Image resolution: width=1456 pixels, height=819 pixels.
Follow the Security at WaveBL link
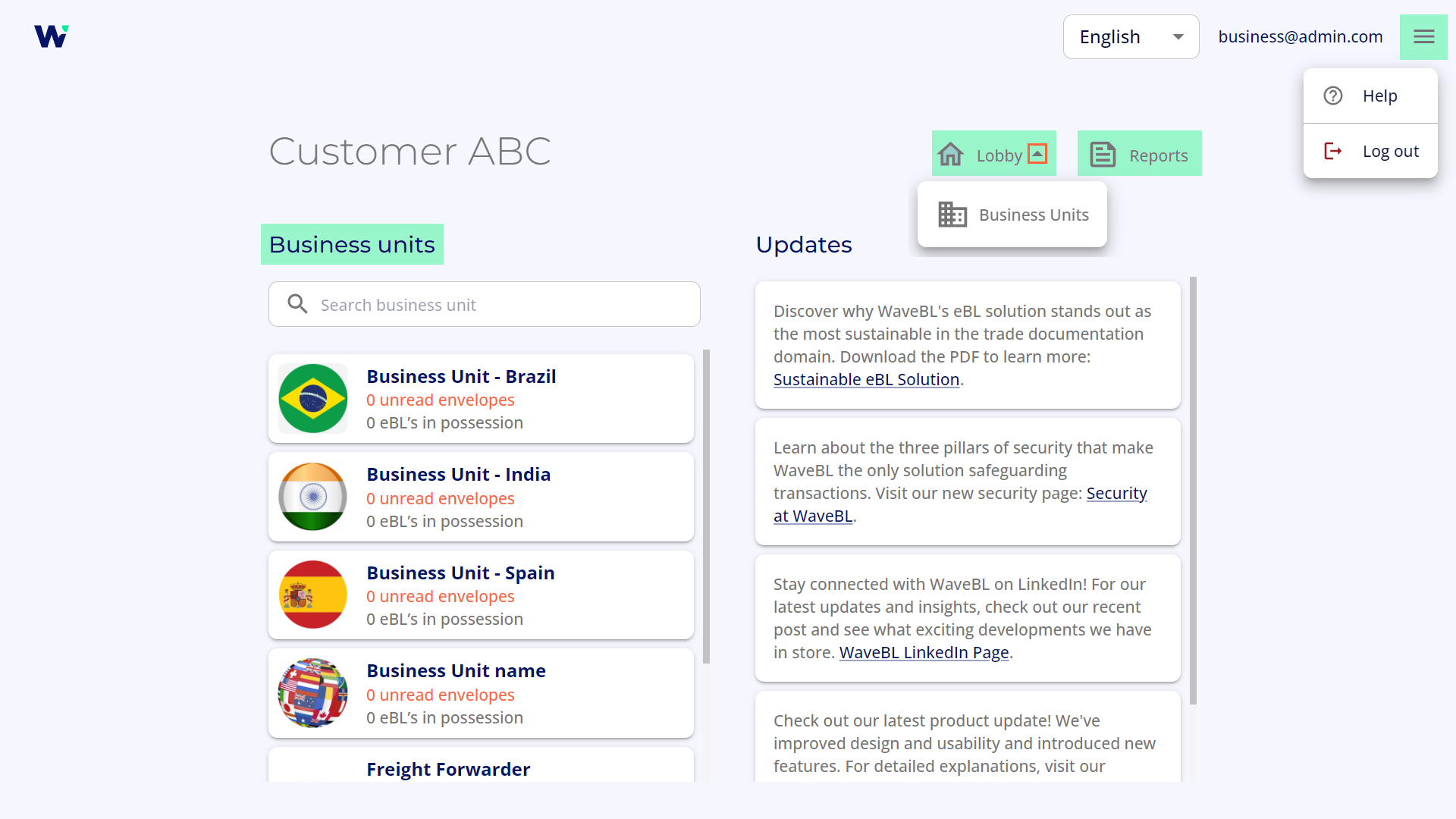pyautogui.click(x=960, y=504)
